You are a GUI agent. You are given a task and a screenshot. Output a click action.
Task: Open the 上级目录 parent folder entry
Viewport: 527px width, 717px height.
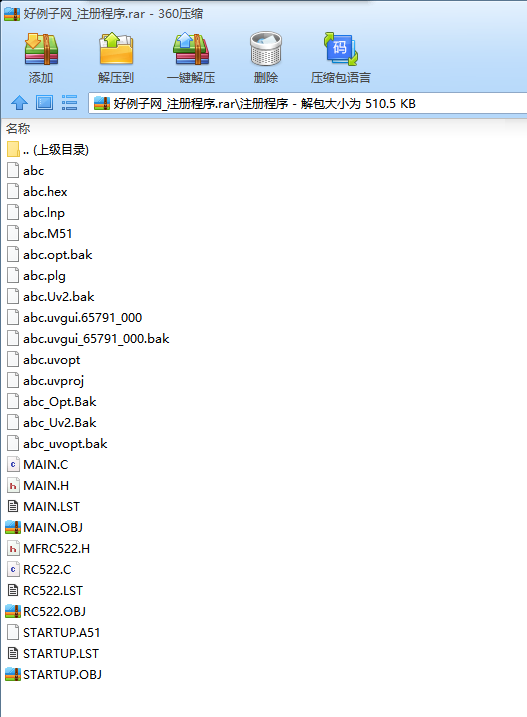(x=48, y=150)
